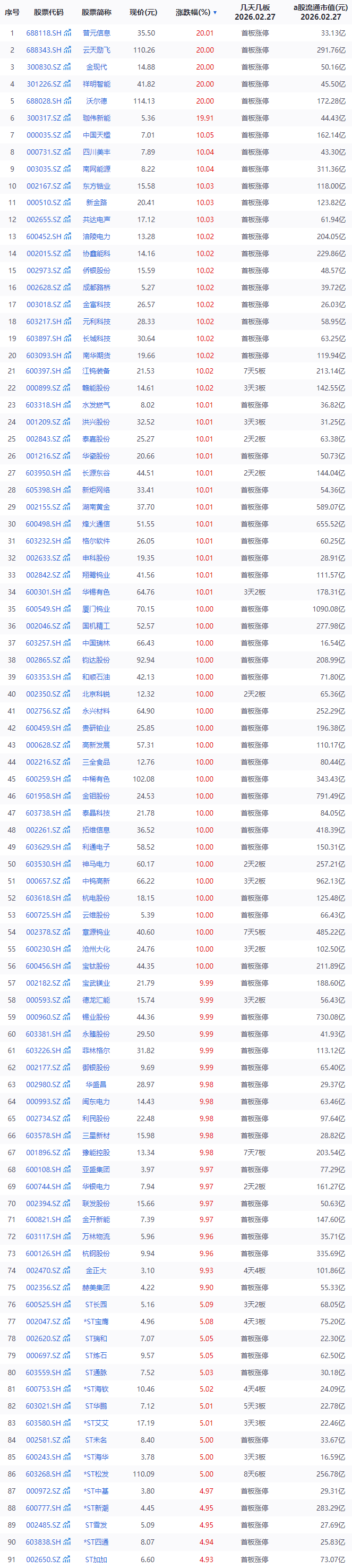
Task: Open stock code link 688343.SH
Action: pyautogui.click(x=44, y=50)
